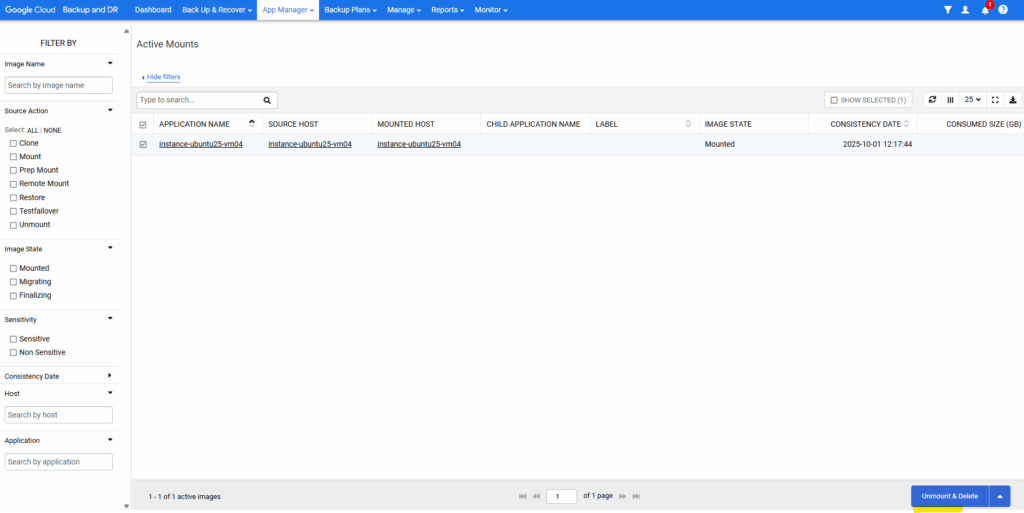Image resolution: width=1024 pixels, height=513 pixels.
Task: Click the Search by application field
Action: (x=59, y=462)
